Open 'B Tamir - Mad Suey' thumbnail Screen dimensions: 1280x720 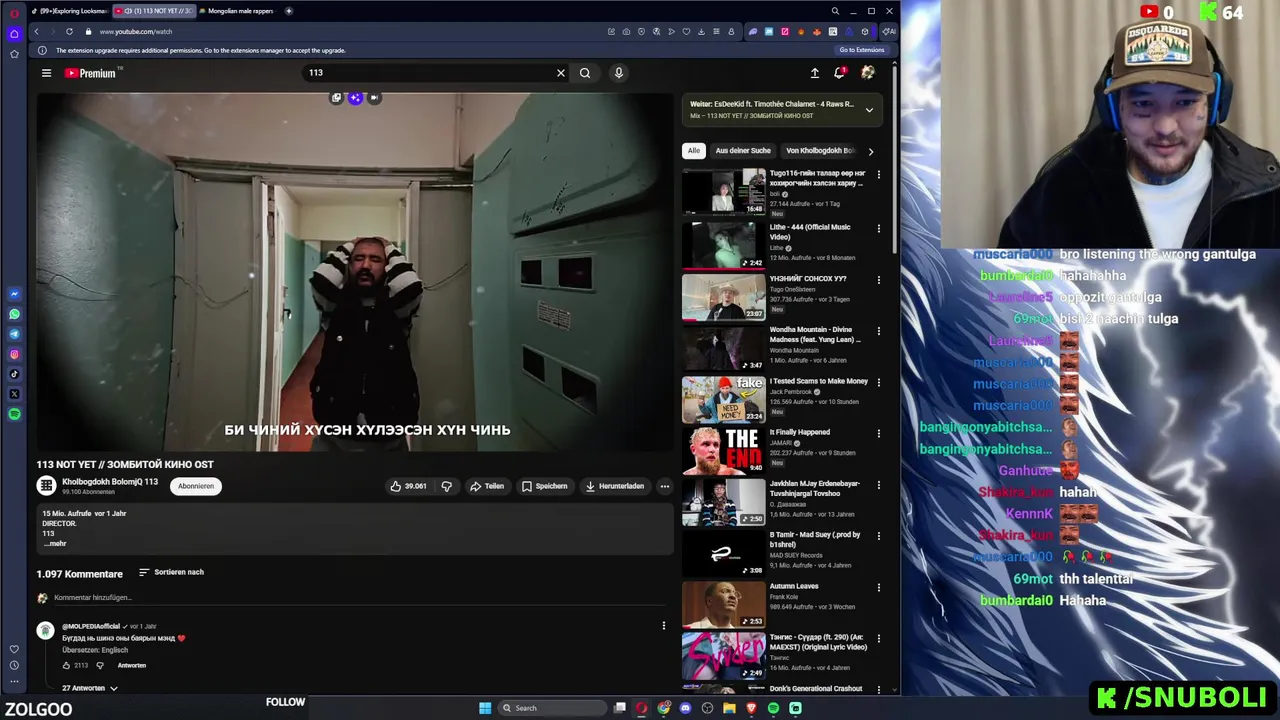tap(723, 553)
